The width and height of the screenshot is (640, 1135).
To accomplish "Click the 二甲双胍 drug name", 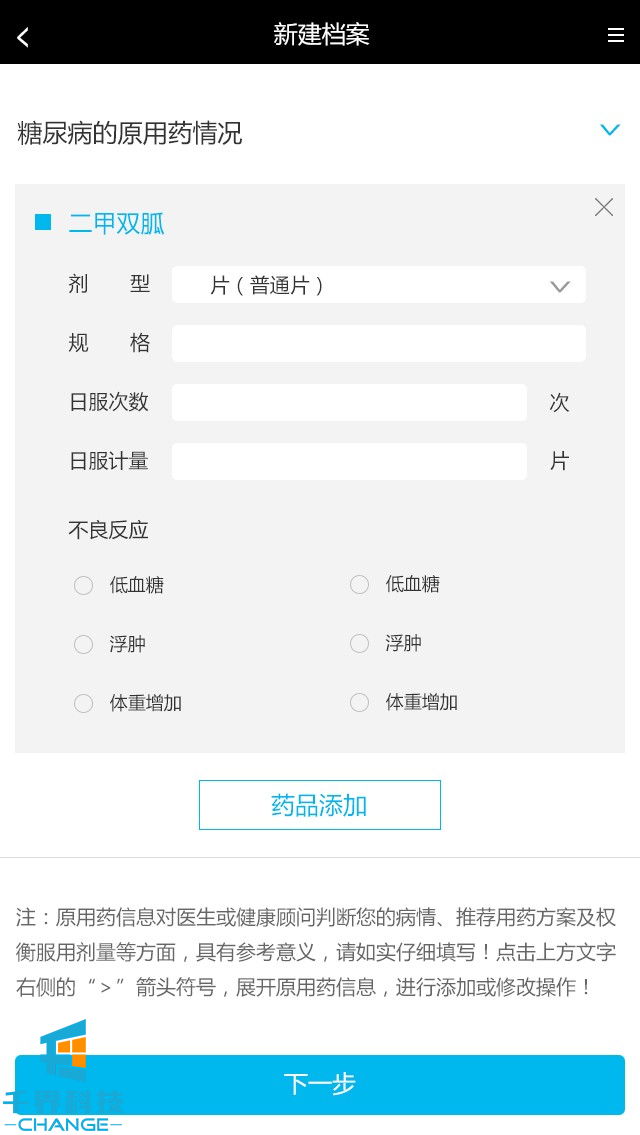I will pyautogui.click(x=116, y=223).
